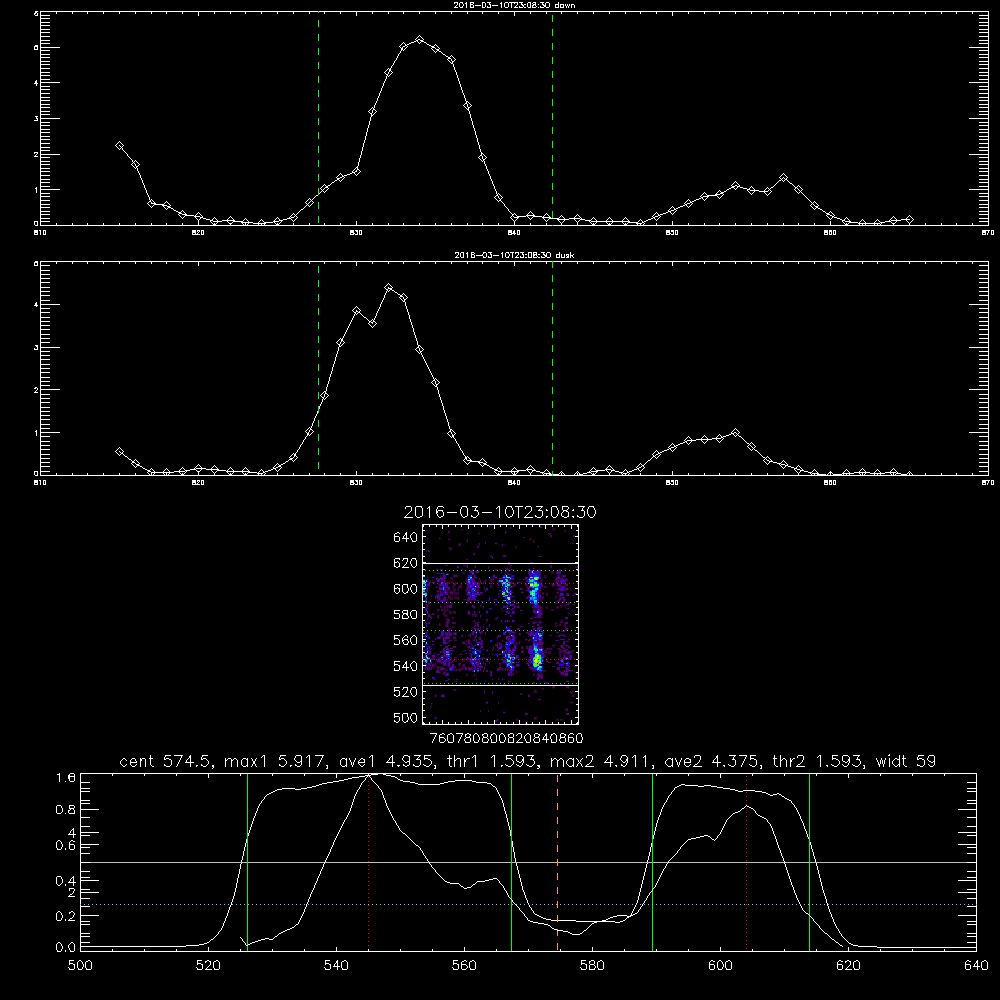Select the "ave2 4.375" header value

coord(709,761)
